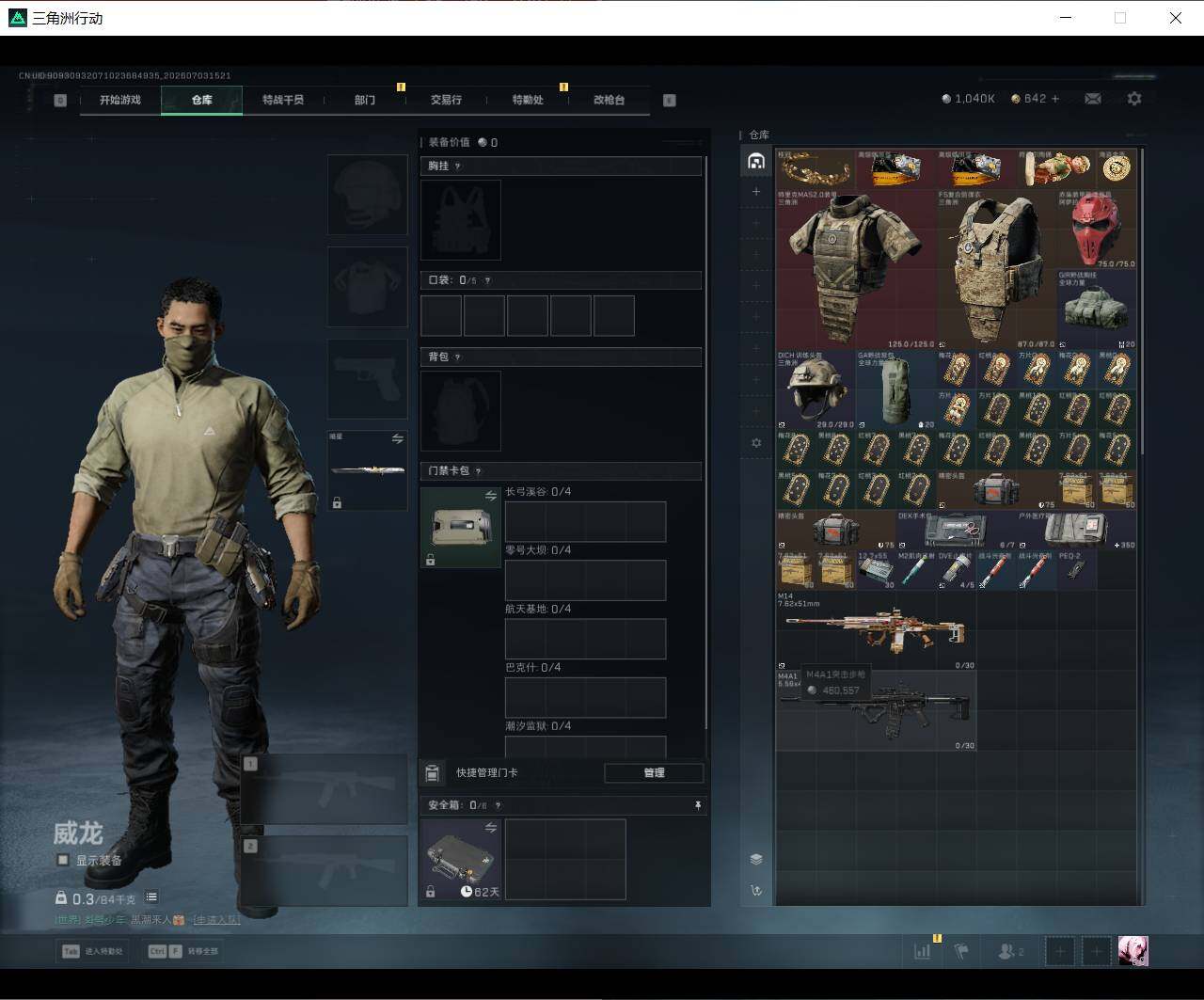The image size is (1204, 1000).
Task: Click the swap arrows on the key card pack
Action: point(490,496)
